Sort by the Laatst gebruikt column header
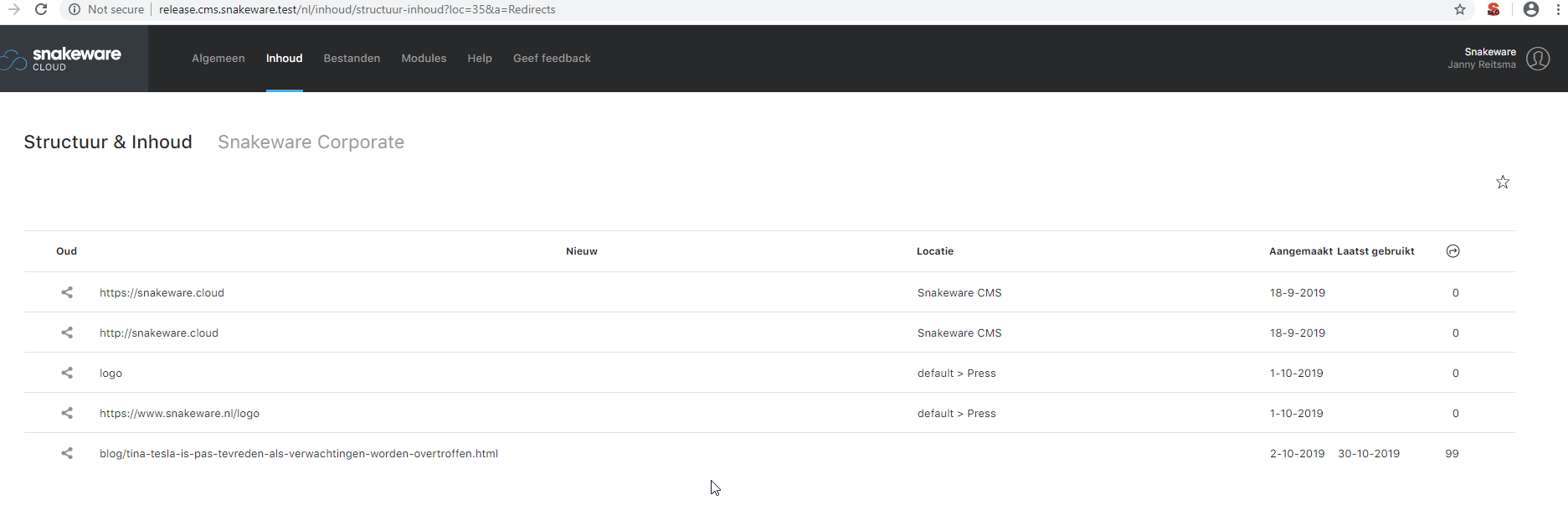 point(1375,251)
